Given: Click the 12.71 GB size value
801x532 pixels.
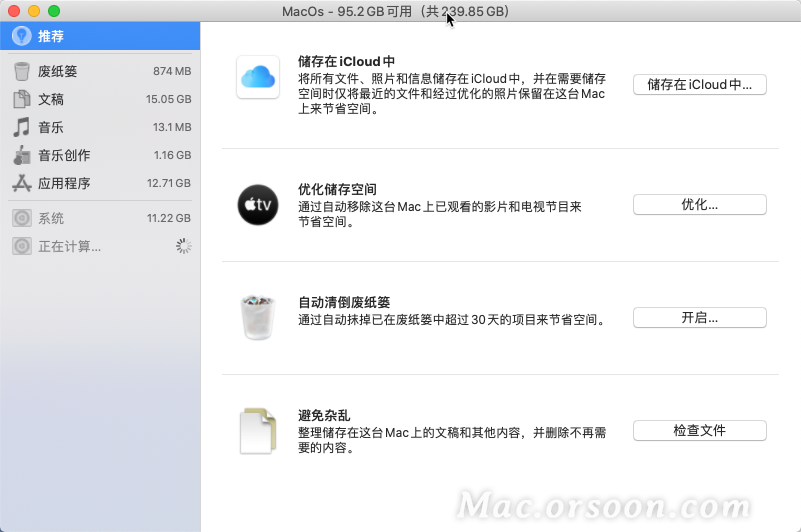Looking at the screenshot, I should pos(169,183).
